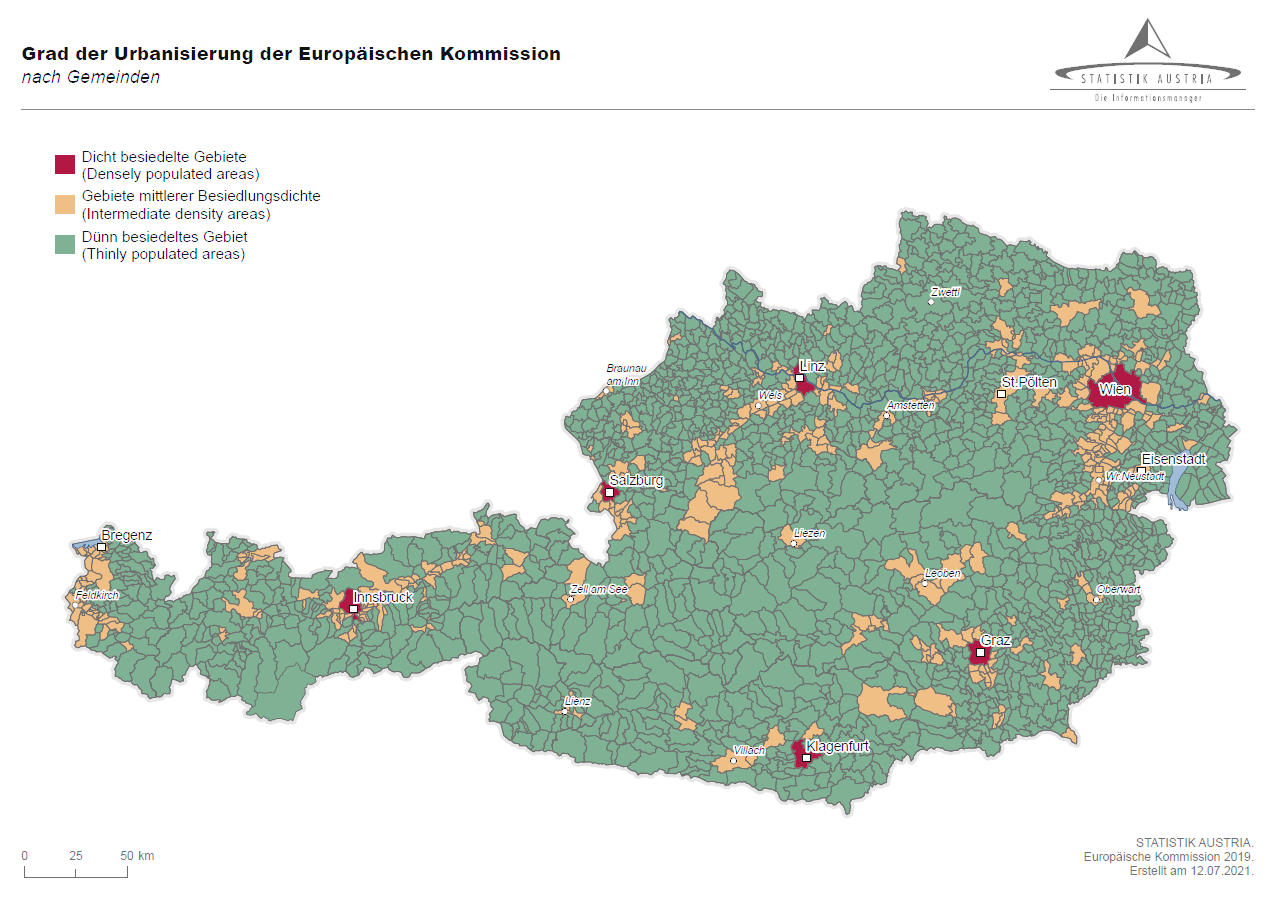The height and width of the screenshot is (899, 1275).
Task: Click 'Gebiete mittlerer Besiedlungsdichte' legend text
Action: pyautogui.click(x=201, y=196)
